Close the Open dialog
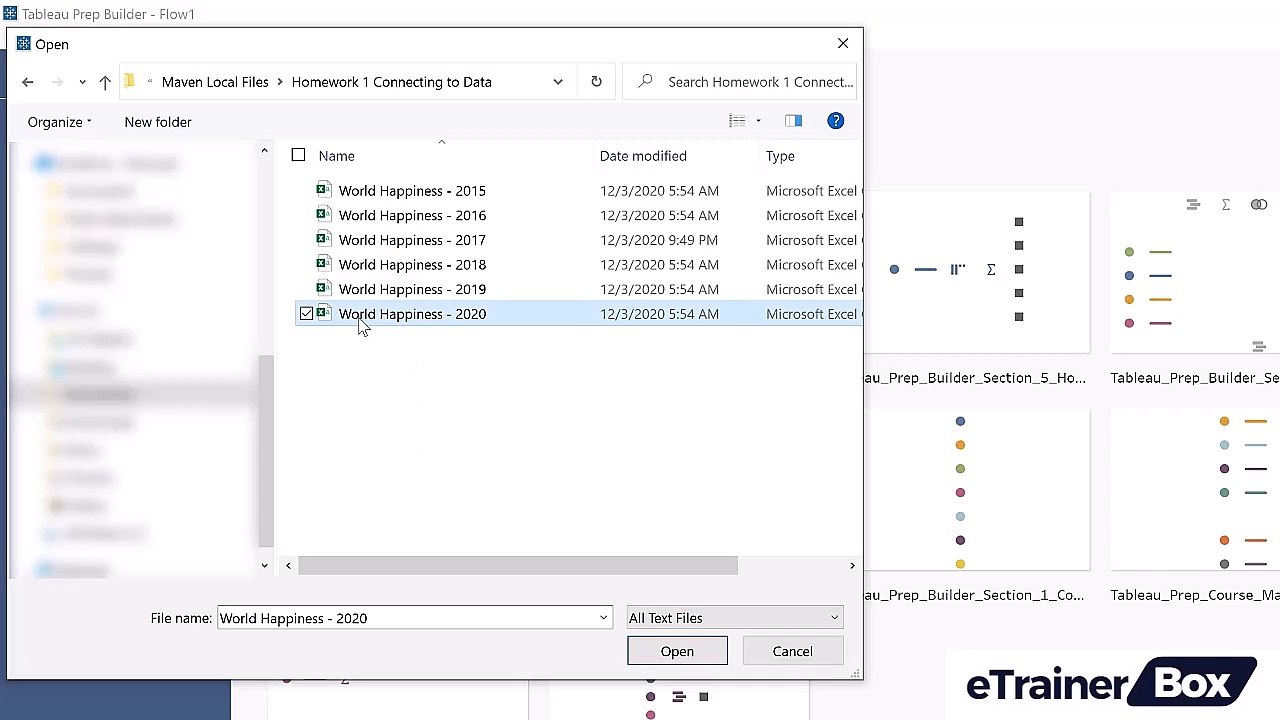Viewport: 1280px width, 720px height. tap(843, 43)
